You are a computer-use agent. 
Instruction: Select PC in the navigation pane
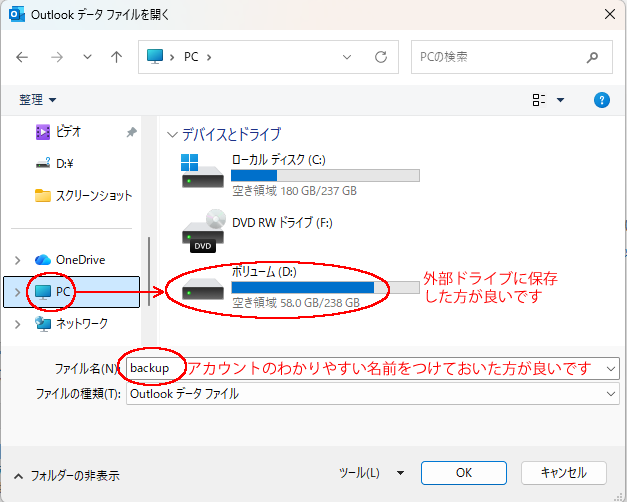pos(72,292)
